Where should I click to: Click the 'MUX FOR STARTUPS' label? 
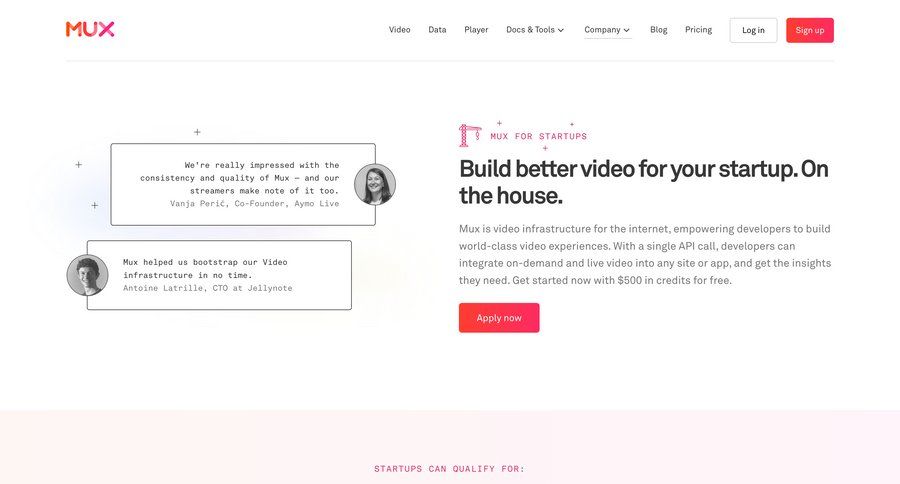[x=538, y=136]
